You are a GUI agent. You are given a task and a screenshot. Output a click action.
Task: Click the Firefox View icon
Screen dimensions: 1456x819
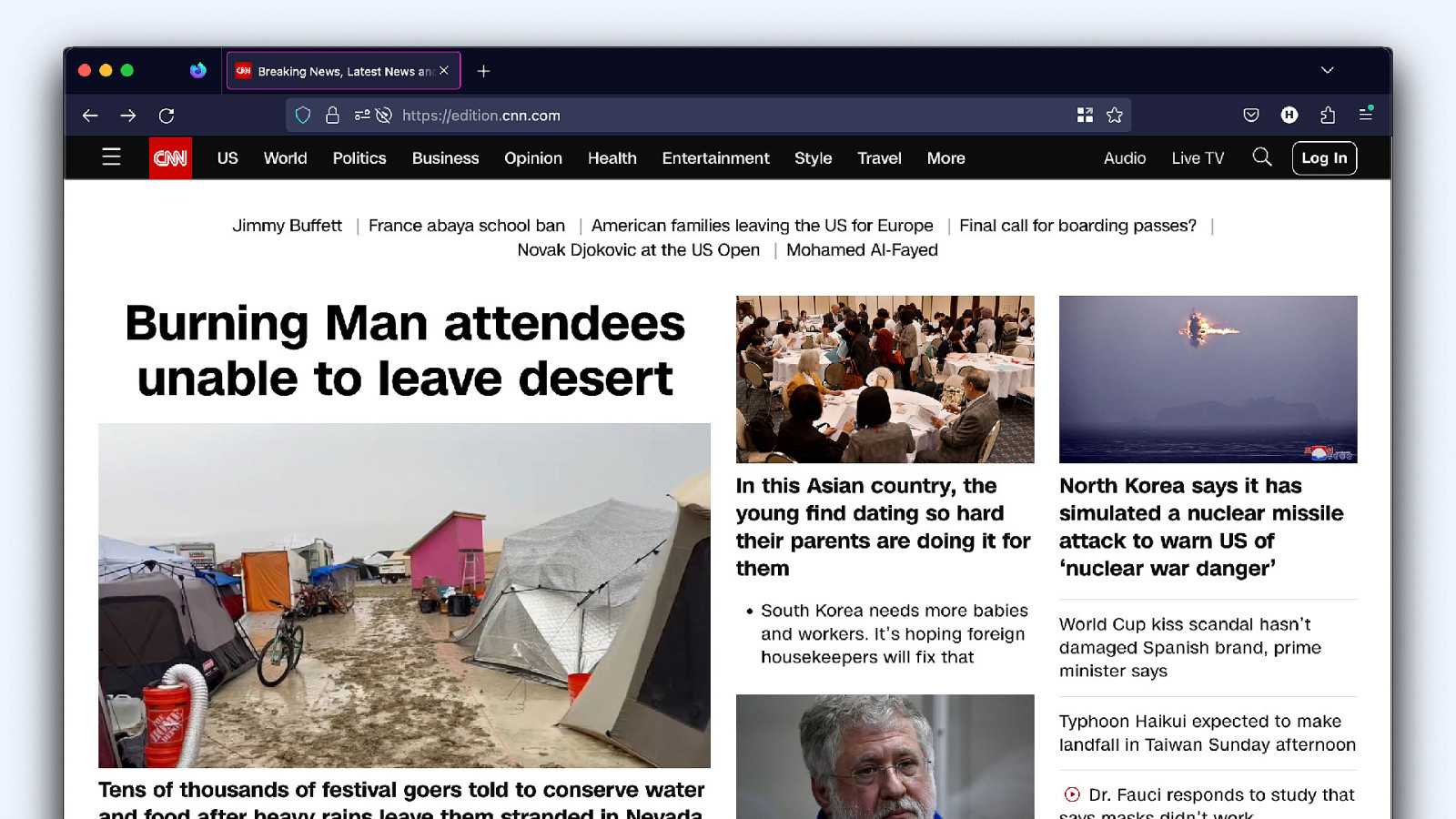coord(197,71)
